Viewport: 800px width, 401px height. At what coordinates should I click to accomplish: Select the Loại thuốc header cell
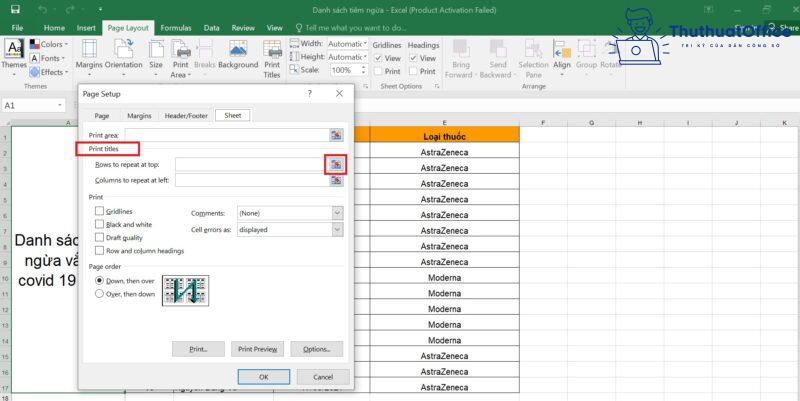444,136
